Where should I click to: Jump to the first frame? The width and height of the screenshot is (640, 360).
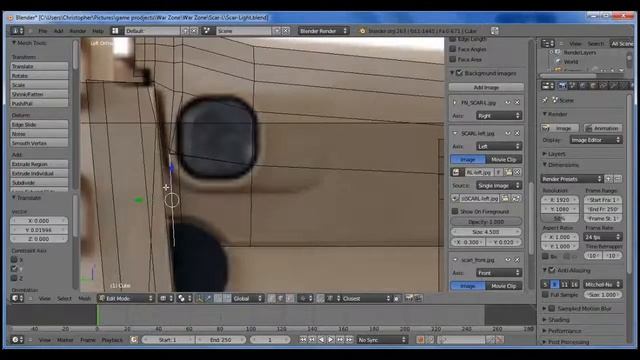[x=303, y=340]
